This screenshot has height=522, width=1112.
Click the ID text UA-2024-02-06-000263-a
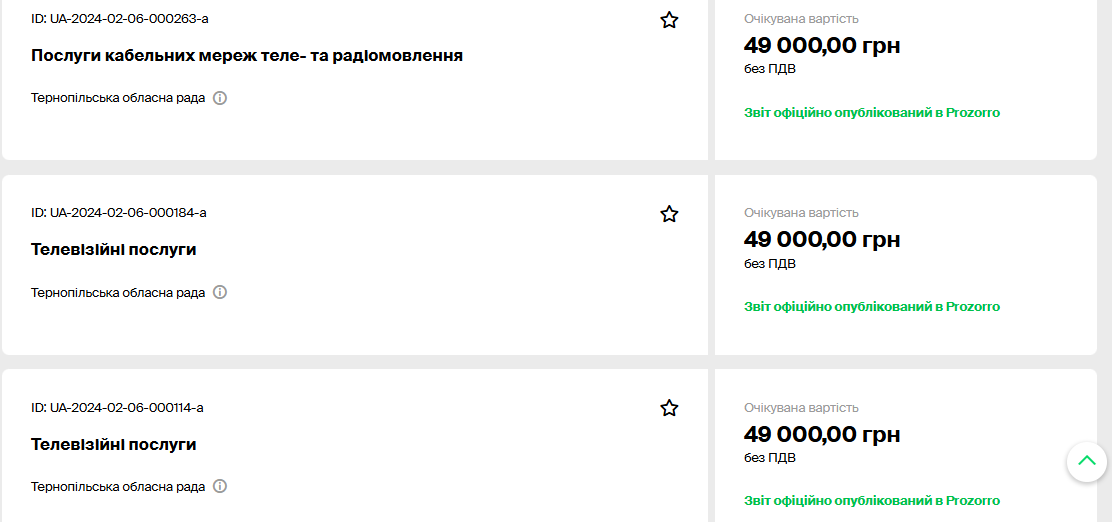(x=119, y=19)
